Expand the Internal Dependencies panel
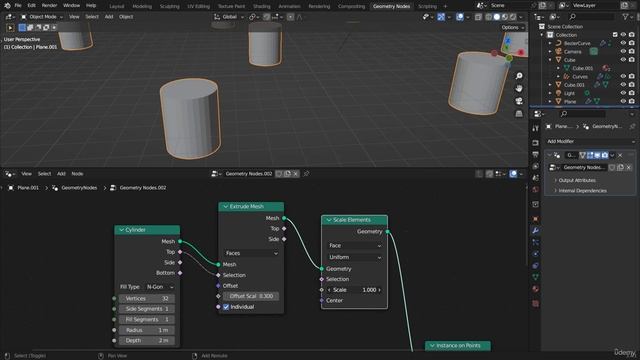 pyautogui.click(x=582, y=191)
